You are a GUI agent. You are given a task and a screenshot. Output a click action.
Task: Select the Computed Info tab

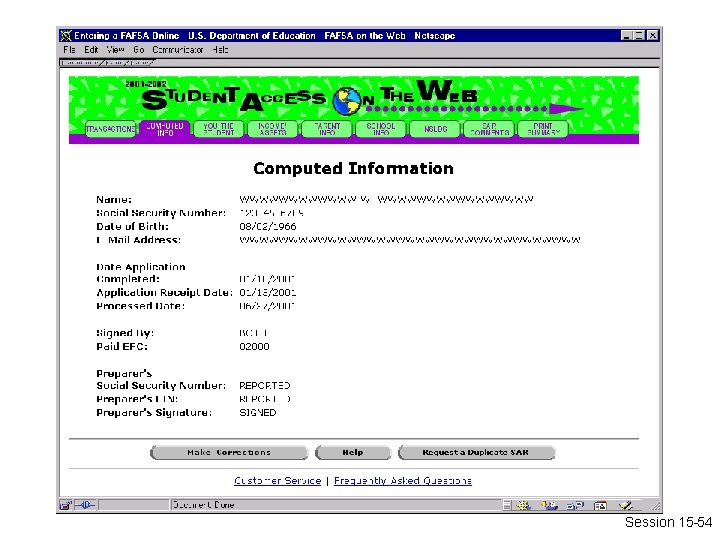pos(165,129)
